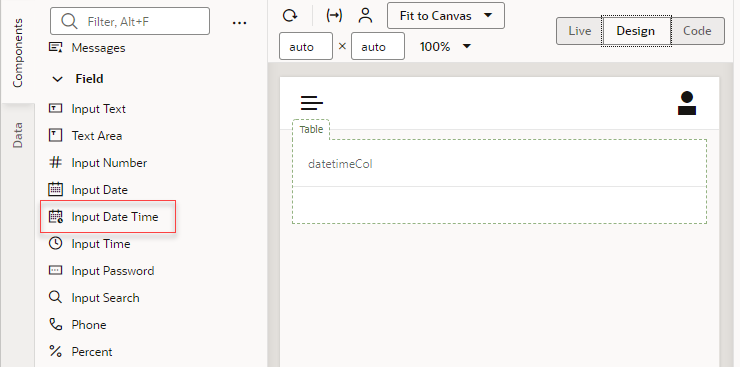740x367 pixels.
Task: Select the Text Area label
Action: 97,135
